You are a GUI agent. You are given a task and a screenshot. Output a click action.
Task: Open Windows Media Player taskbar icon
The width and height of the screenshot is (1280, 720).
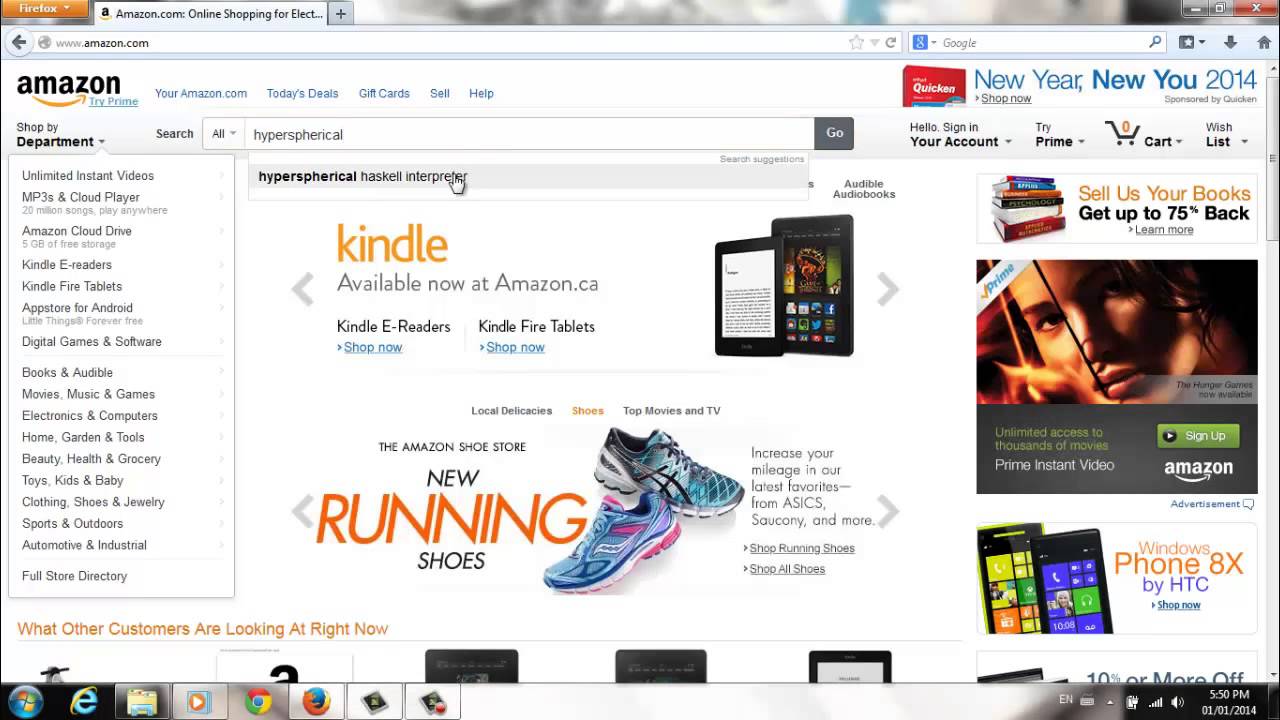click(198, 702)
